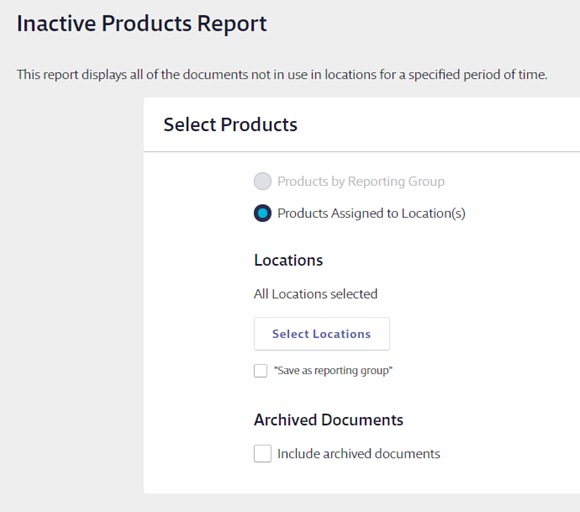The width and height of the screenshot is (580, 512).
Task: Click the Products Assigned to Location(s) label text
Action: pos(371,213)
